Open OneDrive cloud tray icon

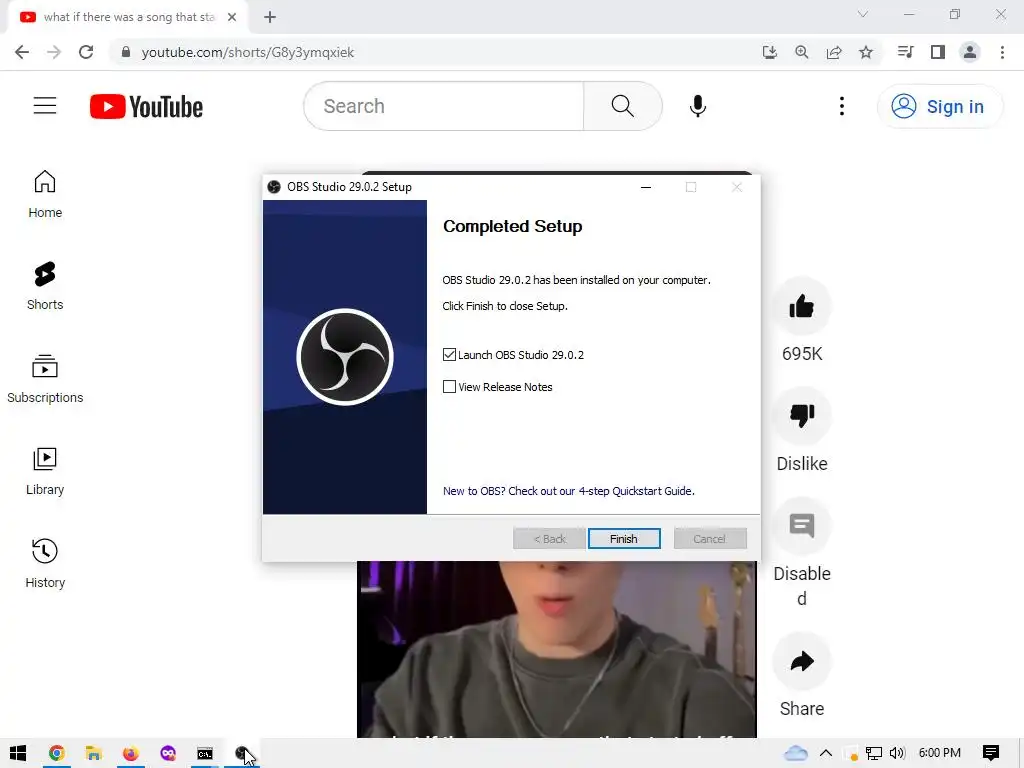pos(796,753)
